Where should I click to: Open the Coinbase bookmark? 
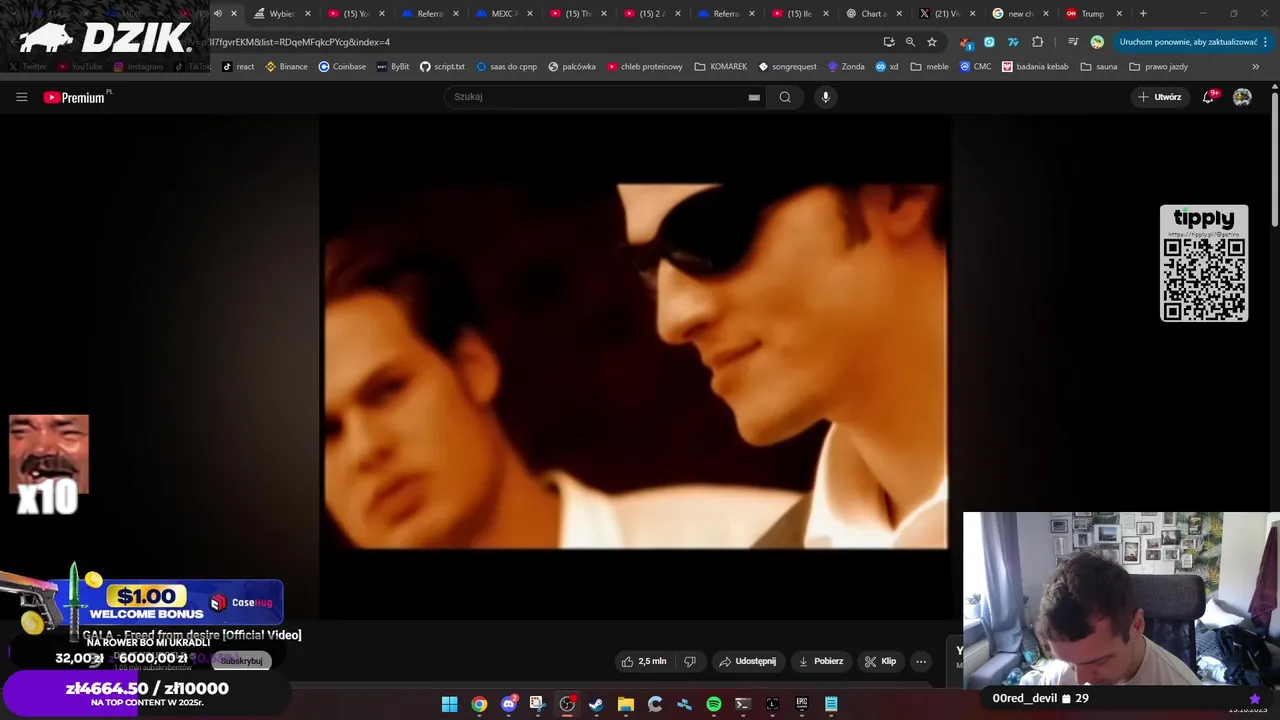coord(342,67)
